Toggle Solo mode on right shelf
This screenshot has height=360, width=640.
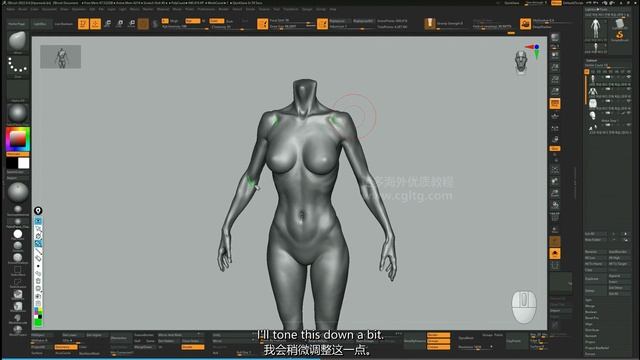(555, 253)
